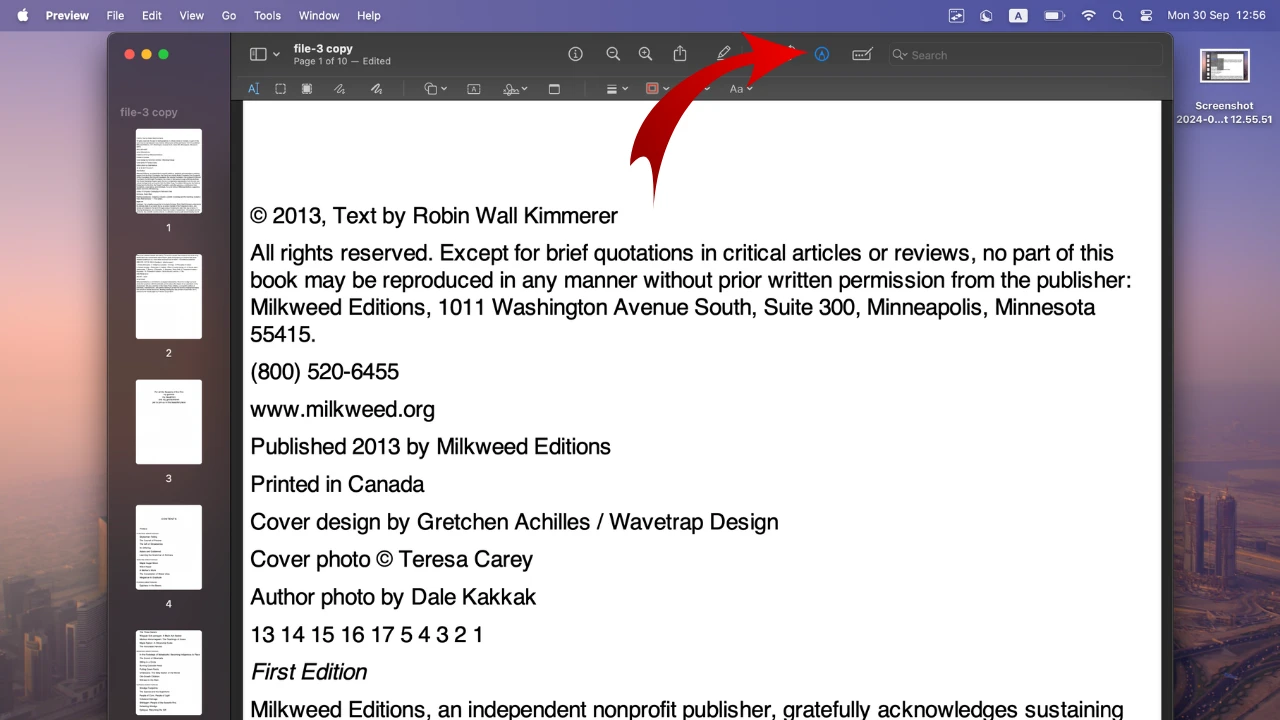Viewport: 1280px width, 720px height.
Task: Show the Inspector info panel
Action: (x=575, y=54)
